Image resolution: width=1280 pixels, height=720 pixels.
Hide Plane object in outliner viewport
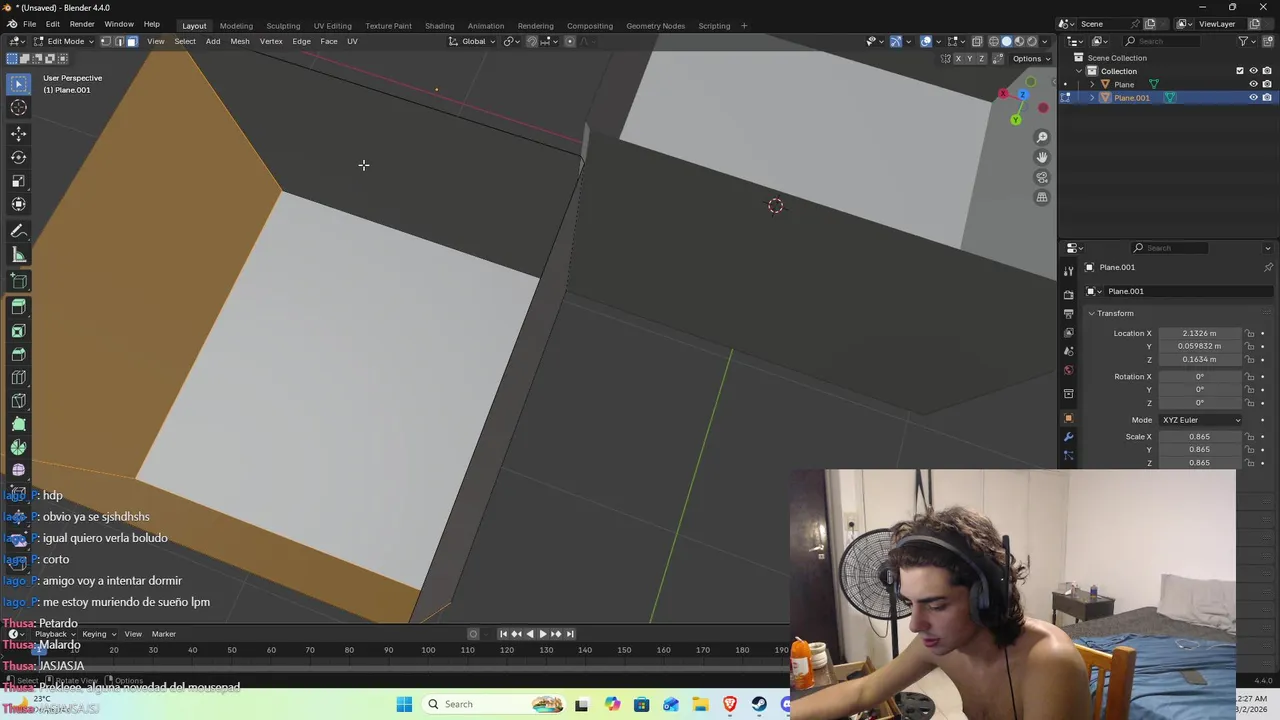pos(1253,84)
